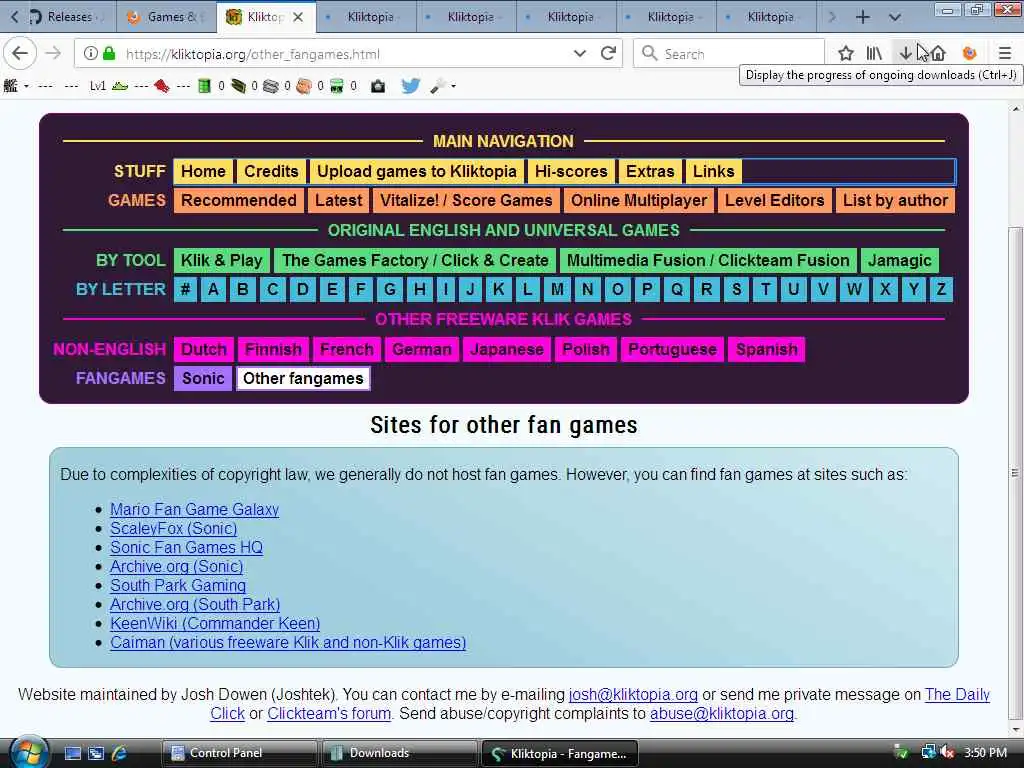Click the orange Firefox-style toolbar extension icon
Image resolution: width=1024 pixels, height=768 pixels.
[970, 54]
